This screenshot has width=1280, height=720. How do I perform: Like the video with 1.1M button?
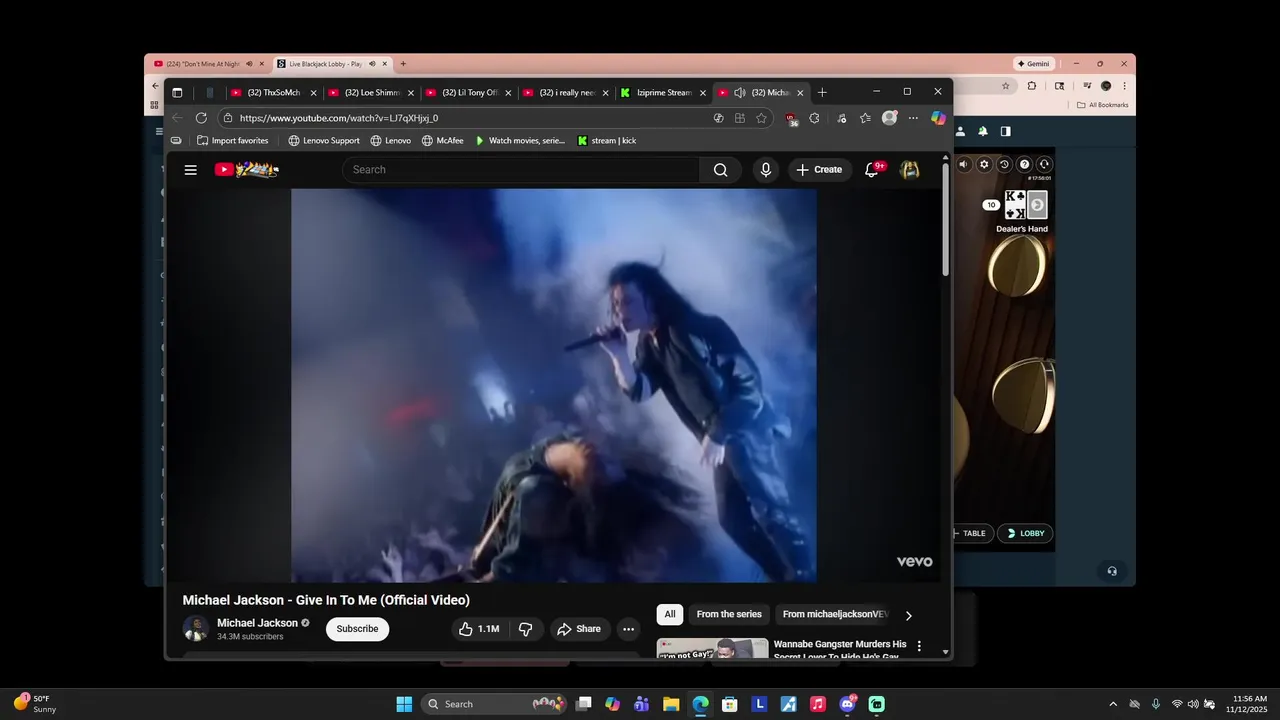point(479,629)
